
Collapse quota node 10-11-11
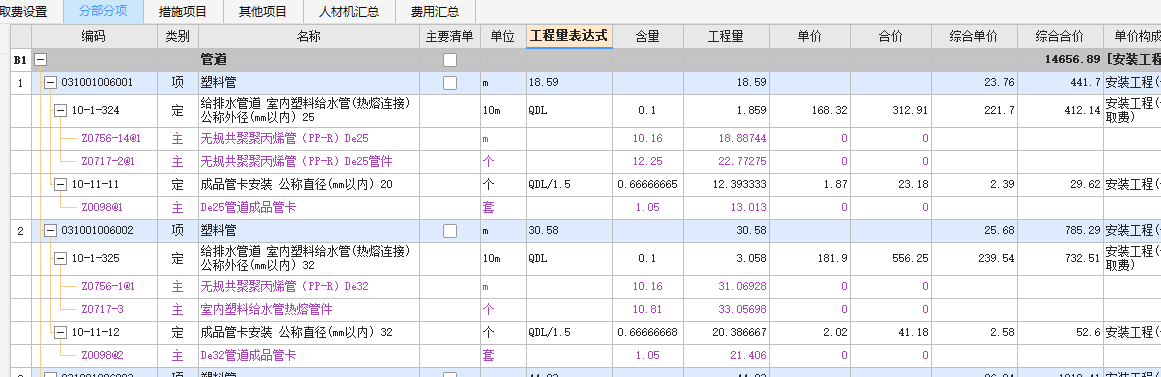(x=61, y=184)
